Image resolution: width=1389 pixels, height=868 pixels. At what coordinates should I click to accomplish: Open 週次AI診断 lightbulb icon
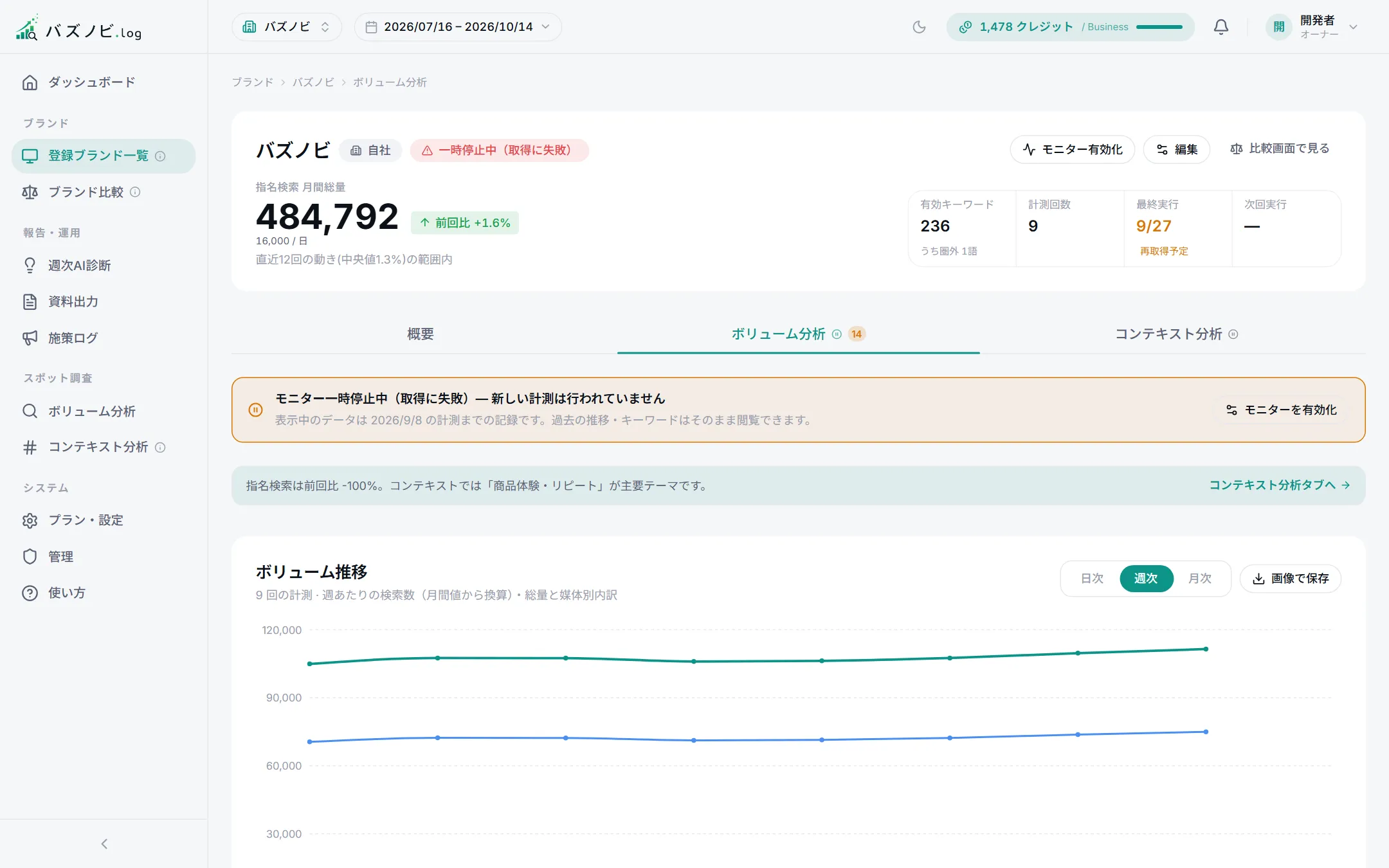[x=30, y=266]
